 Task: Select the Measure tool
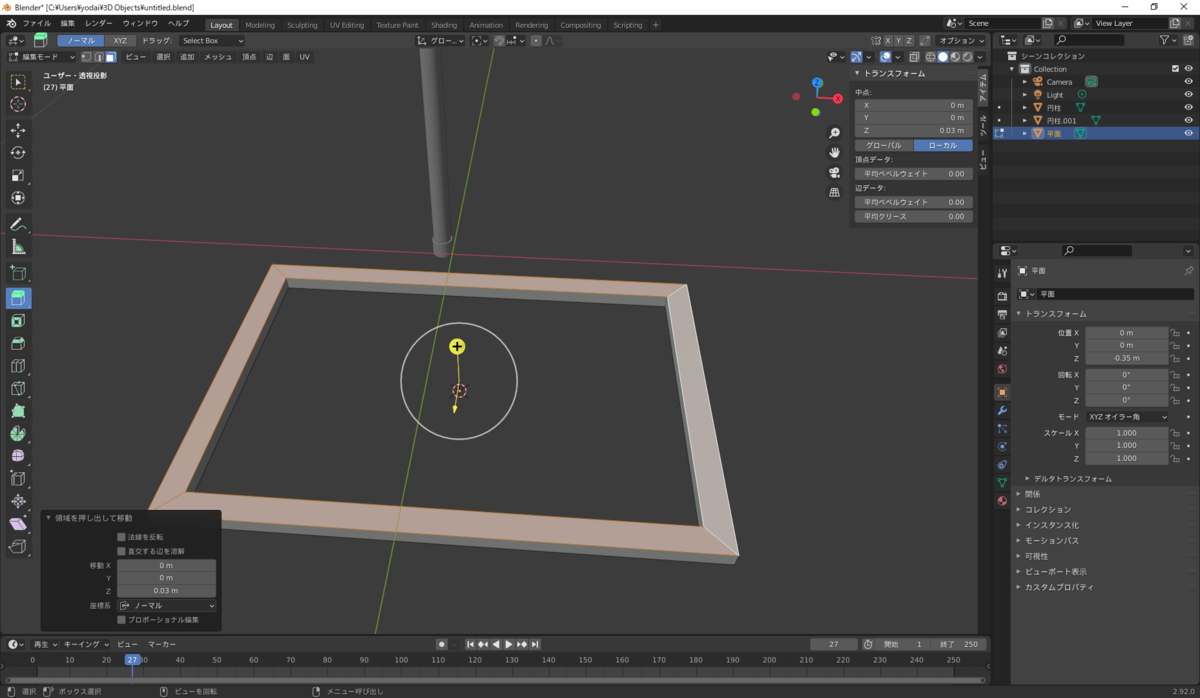click(18, 246)
